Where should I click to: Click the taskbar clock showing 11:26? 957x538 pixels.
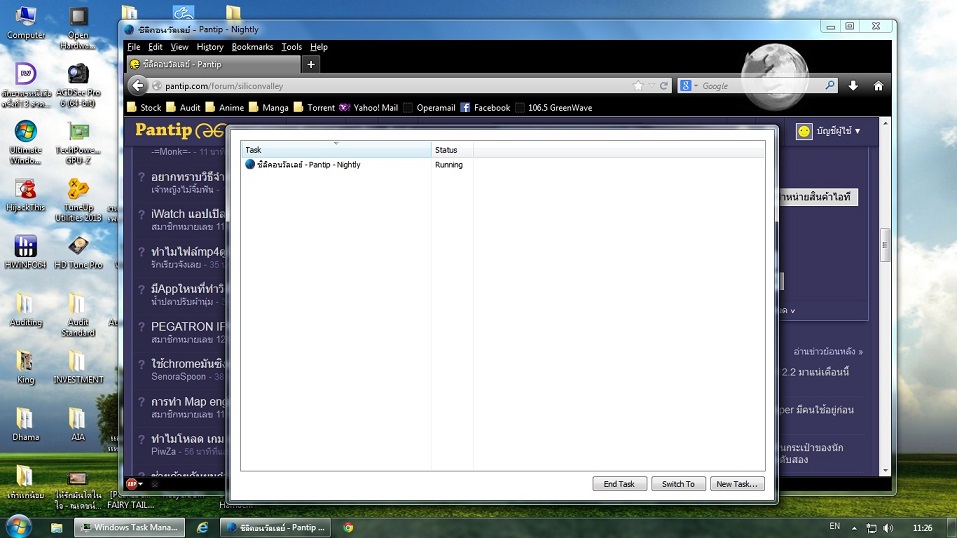point(922,528)
